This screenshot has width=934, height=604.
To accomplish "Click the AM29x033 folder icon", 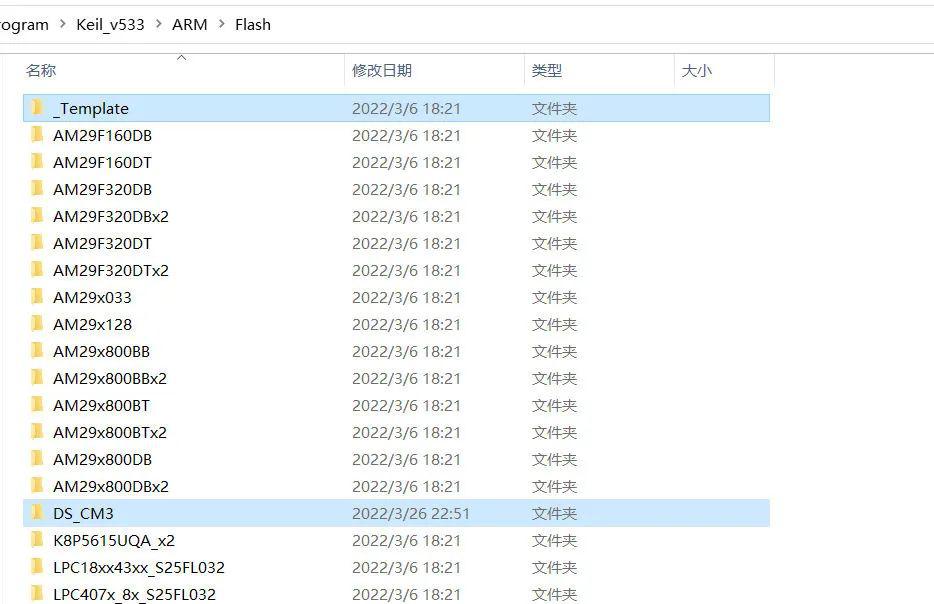I will [x=37, y=297].
